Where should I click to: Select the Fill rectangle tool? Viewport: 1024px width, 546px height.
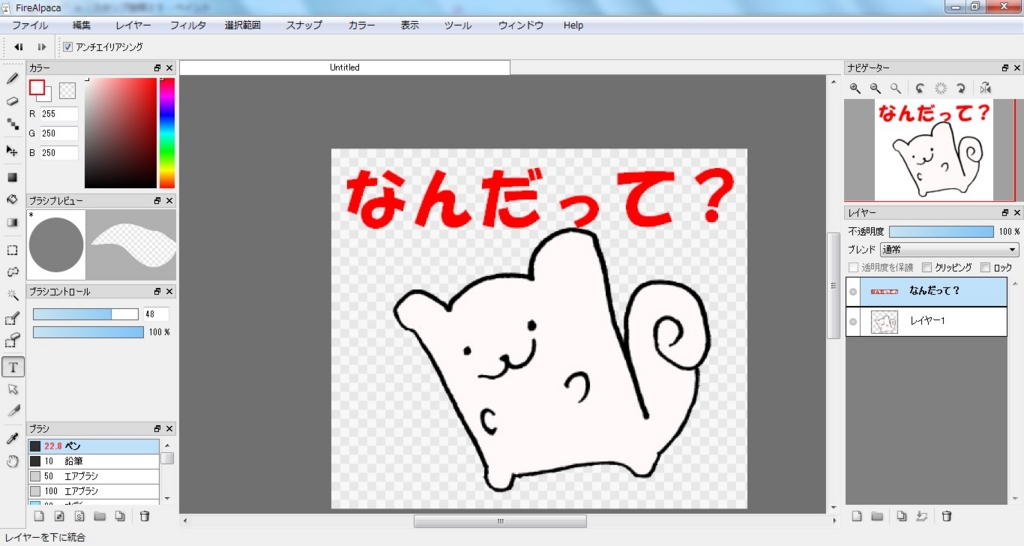[x=12, y=177]
